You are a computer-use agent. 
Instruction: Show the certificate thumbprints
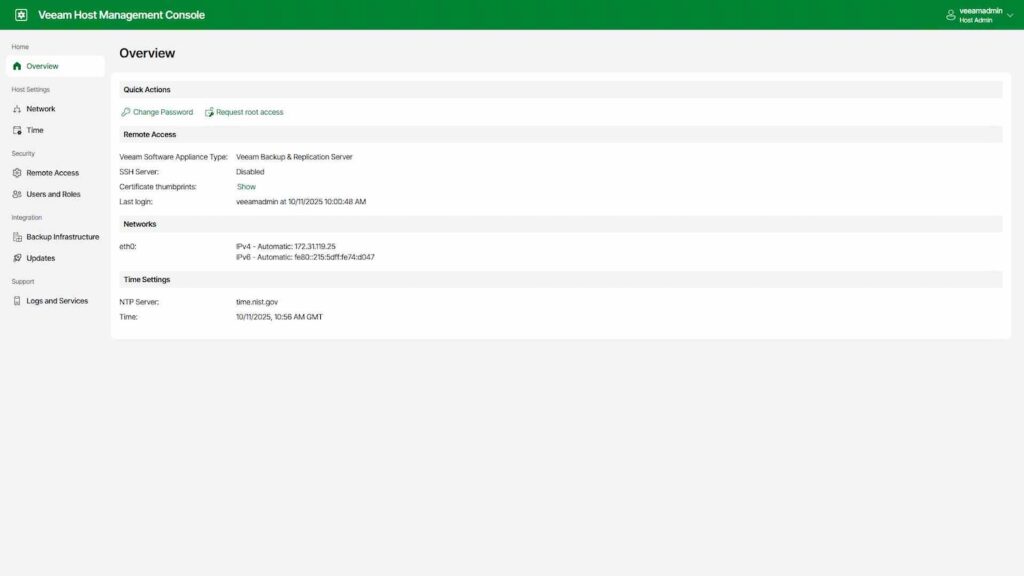(246, 187)
